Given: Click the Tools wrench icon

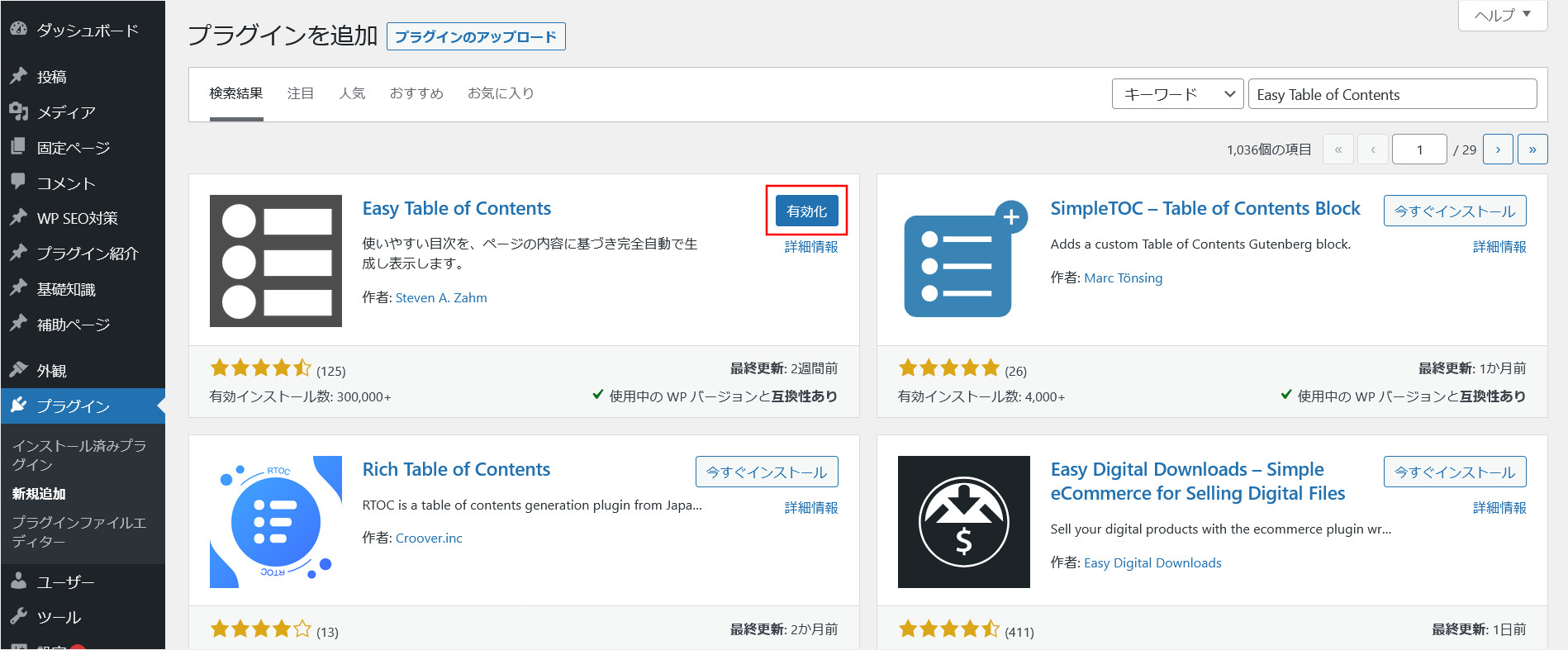Looking at the screenshot, I should 18,616.
